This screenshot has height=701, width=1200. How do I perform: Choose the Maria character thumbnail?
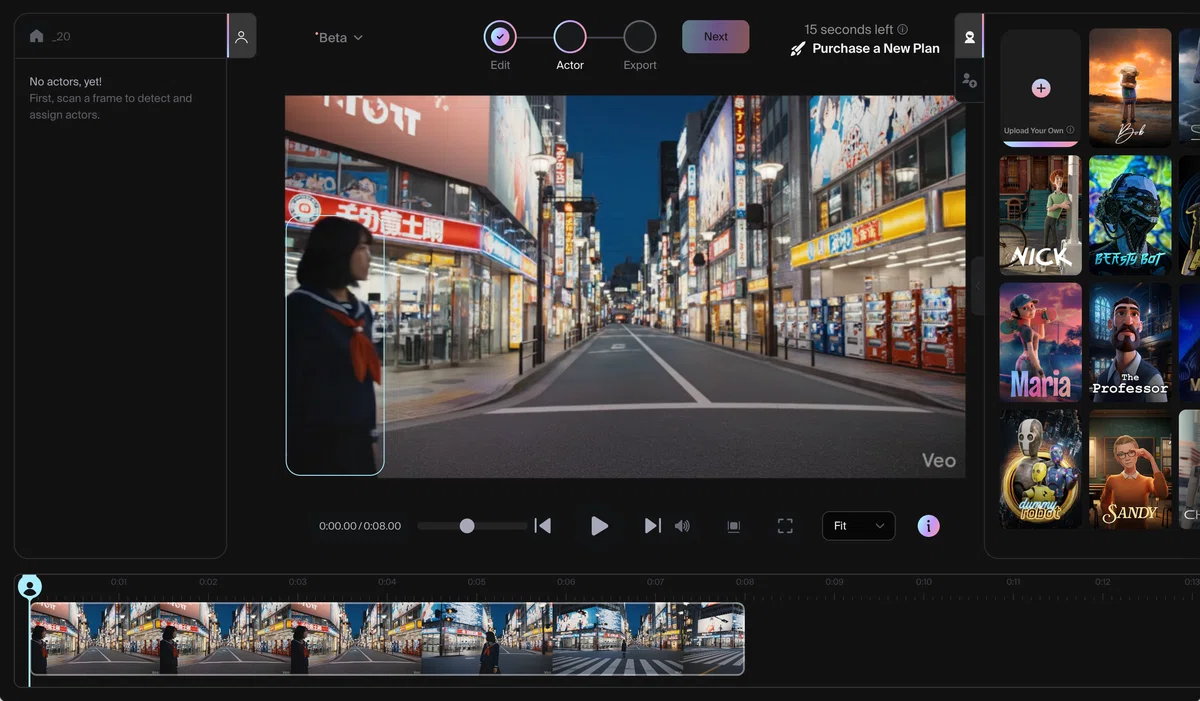pyautogui.click(x=1040, y=342)
